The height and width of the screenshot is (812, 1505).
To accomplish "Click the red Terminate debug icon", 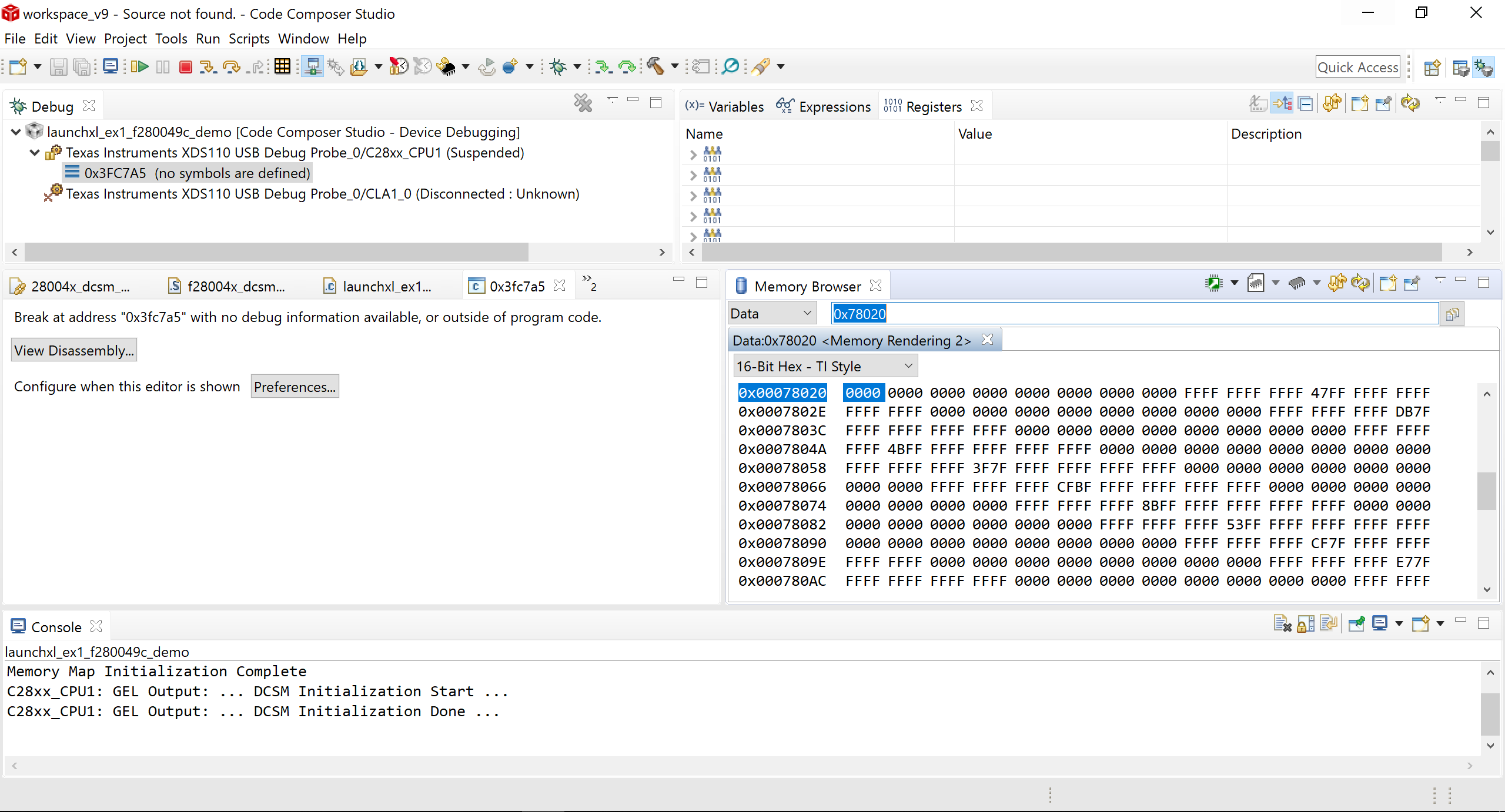I will [186, 66].
